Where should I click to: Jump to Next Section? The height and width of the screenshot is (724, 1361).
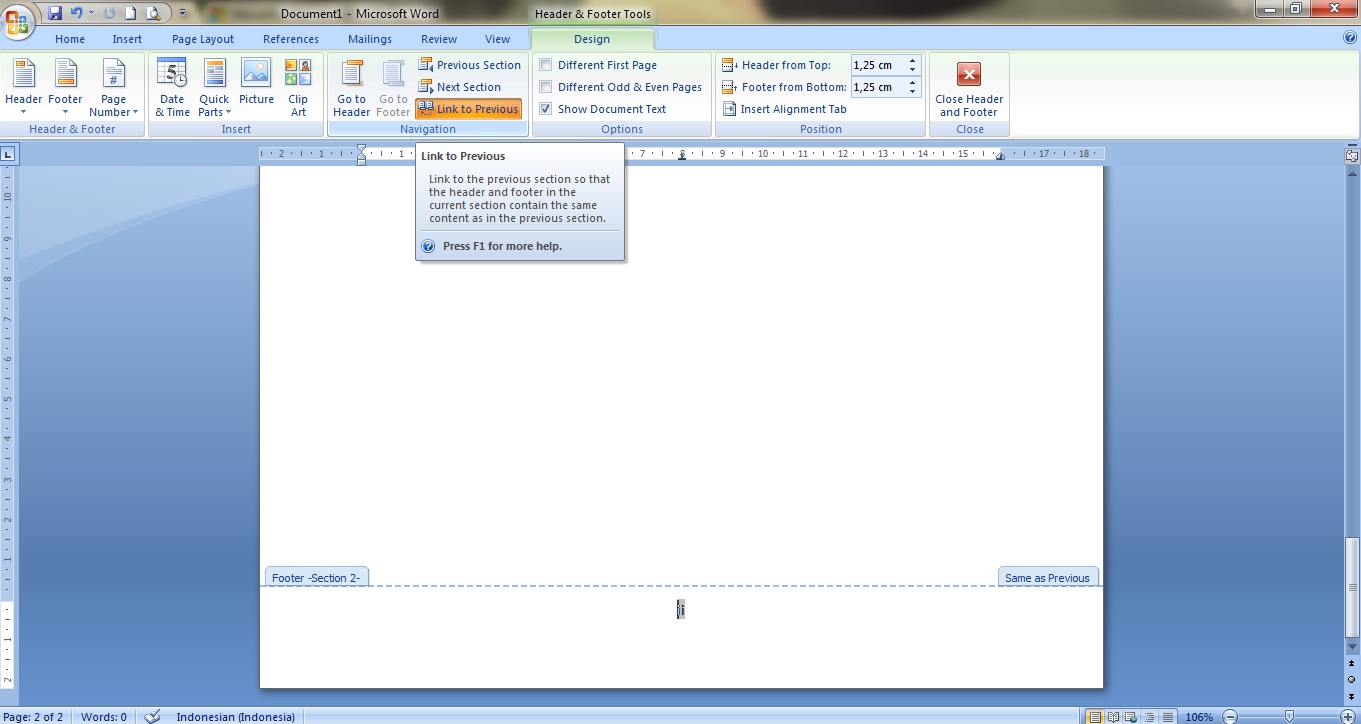tap(459, 87)
